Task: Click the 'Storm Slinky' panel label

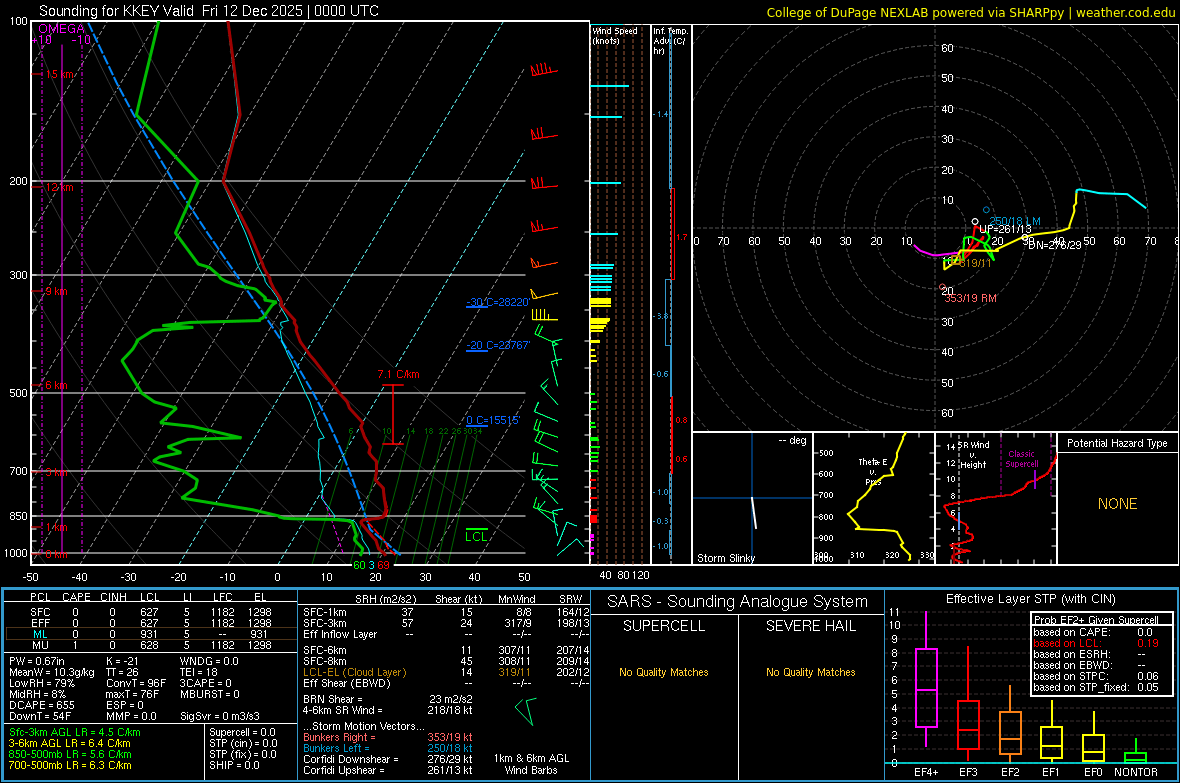Action: click(725, 558)
